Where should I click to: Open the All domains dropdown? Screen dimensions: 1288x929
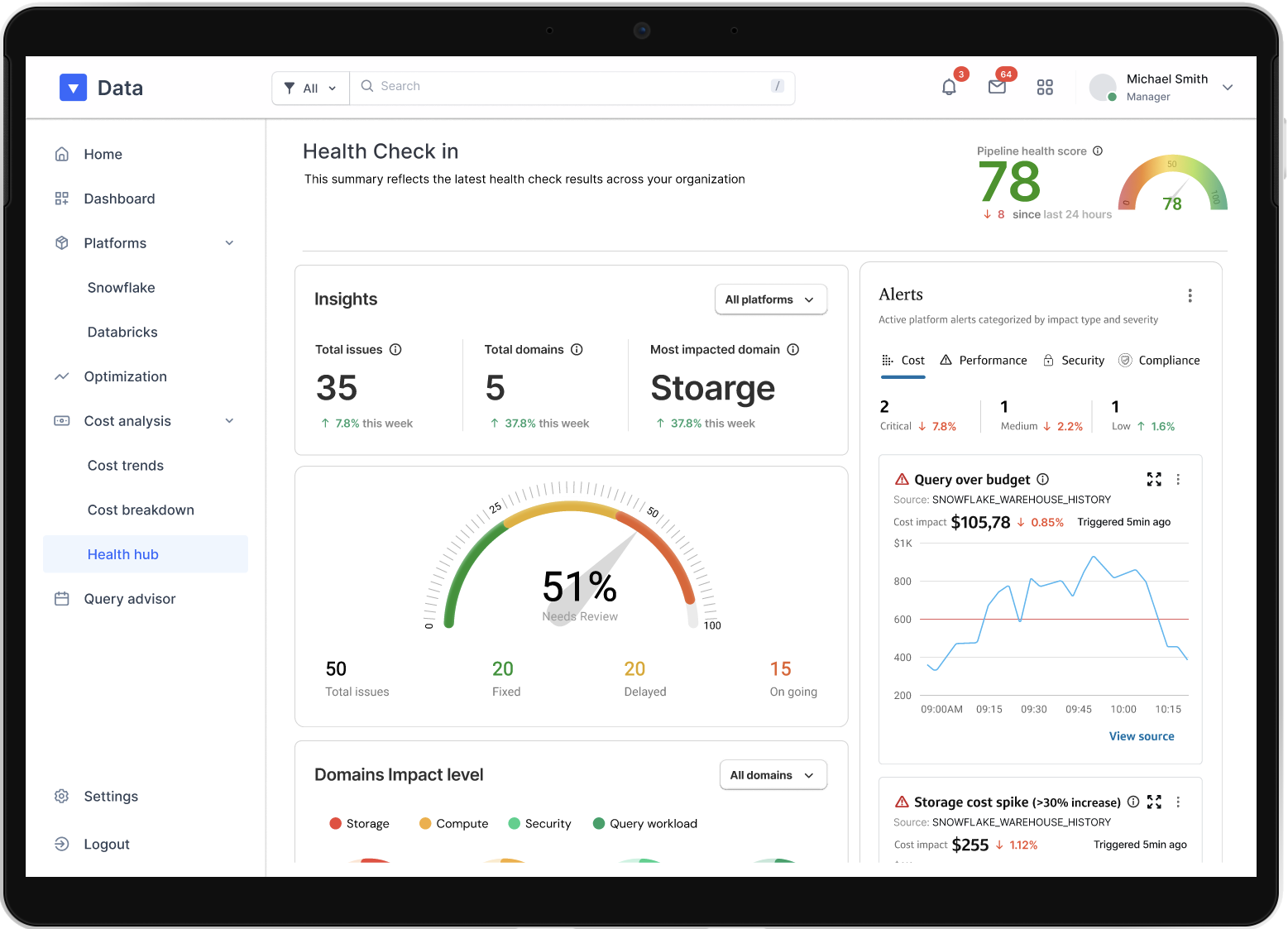tap(773, 775)
